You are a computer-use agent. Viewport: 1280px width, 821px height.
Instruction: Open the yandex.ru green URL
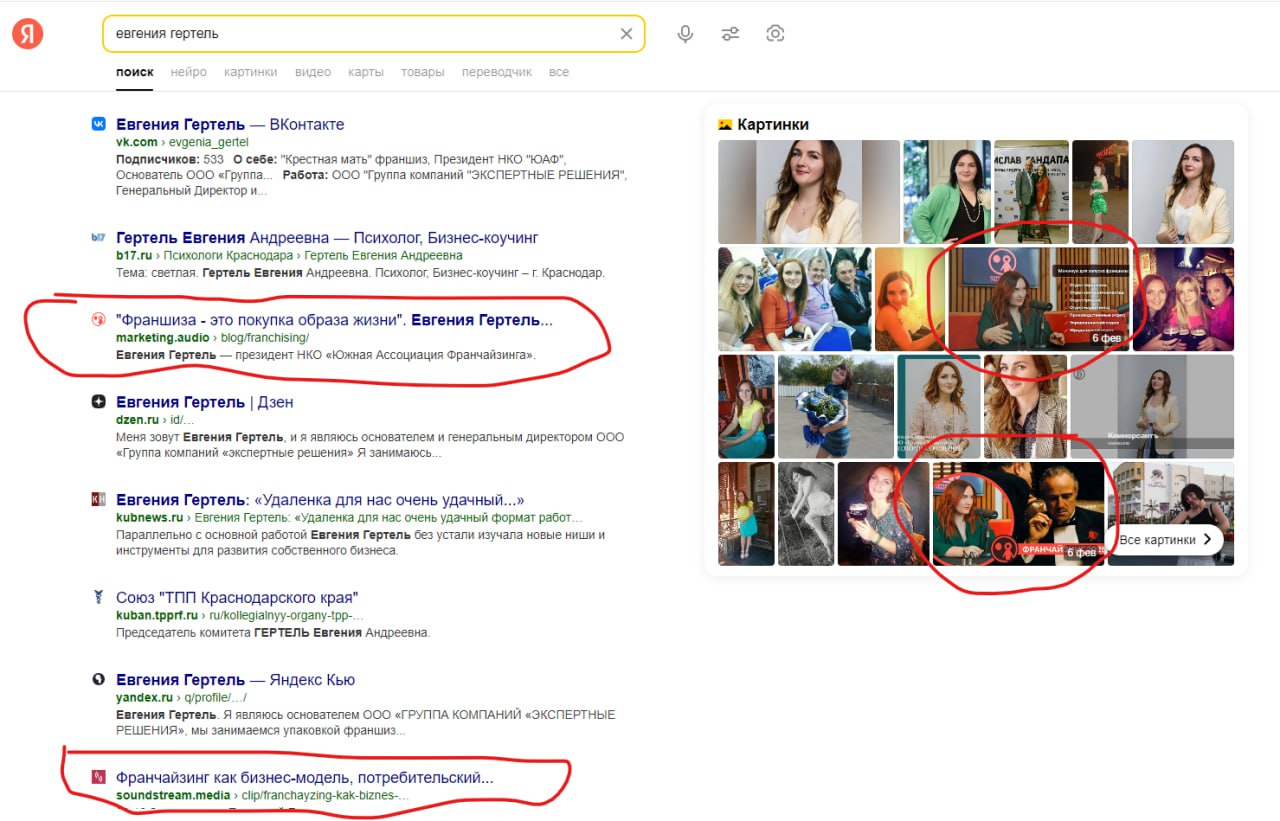[145, 698]
